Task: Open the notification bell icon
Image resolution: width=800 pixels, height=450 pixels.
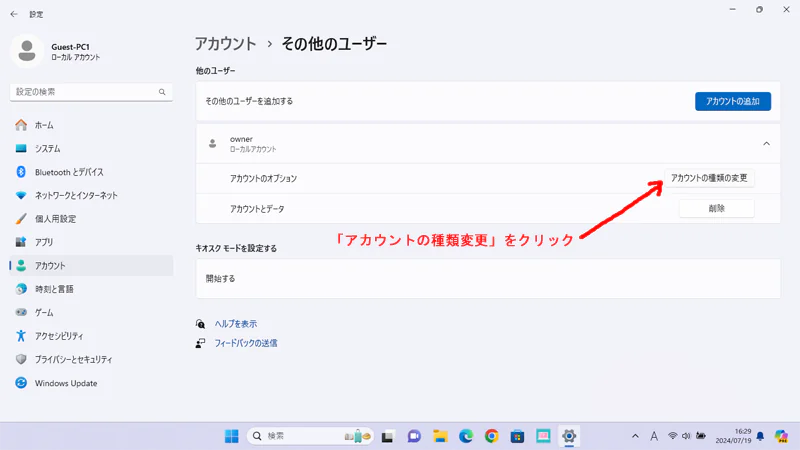Action: 760,436
